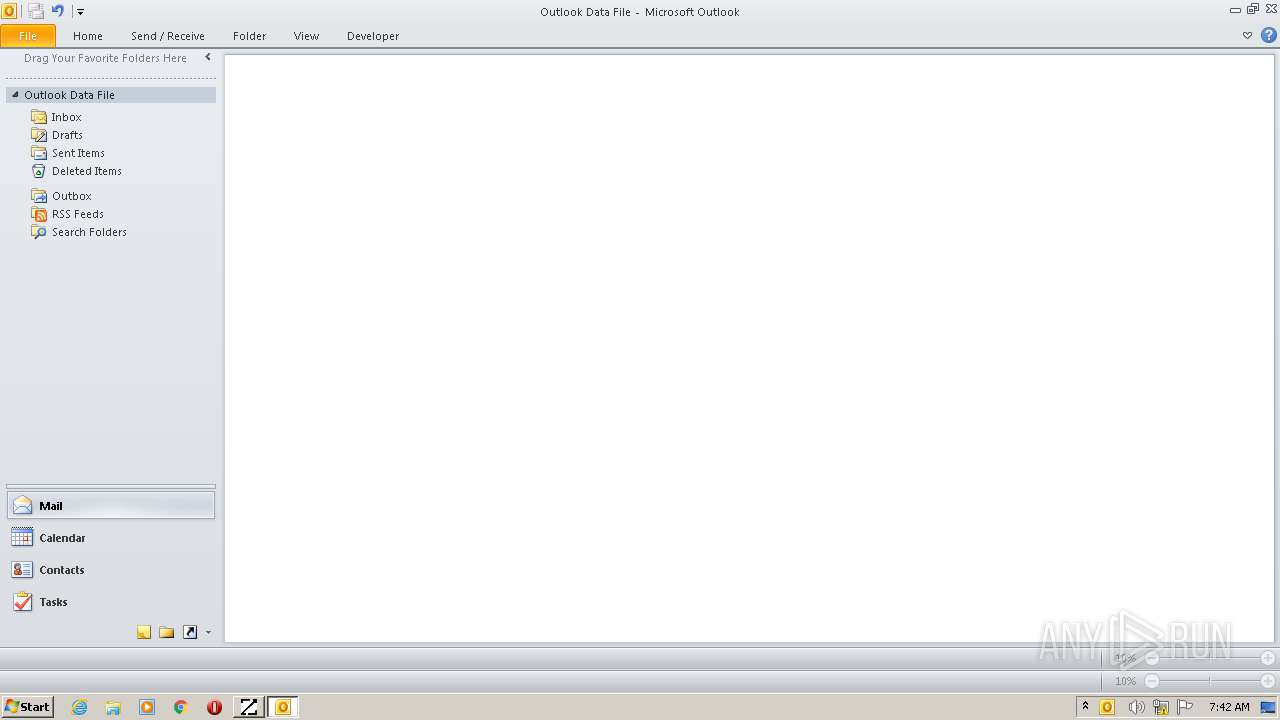Click the Outlook application icon in title bar
Image resolution: width=1280 pixels, height=720 pixels.
[9, 11]
